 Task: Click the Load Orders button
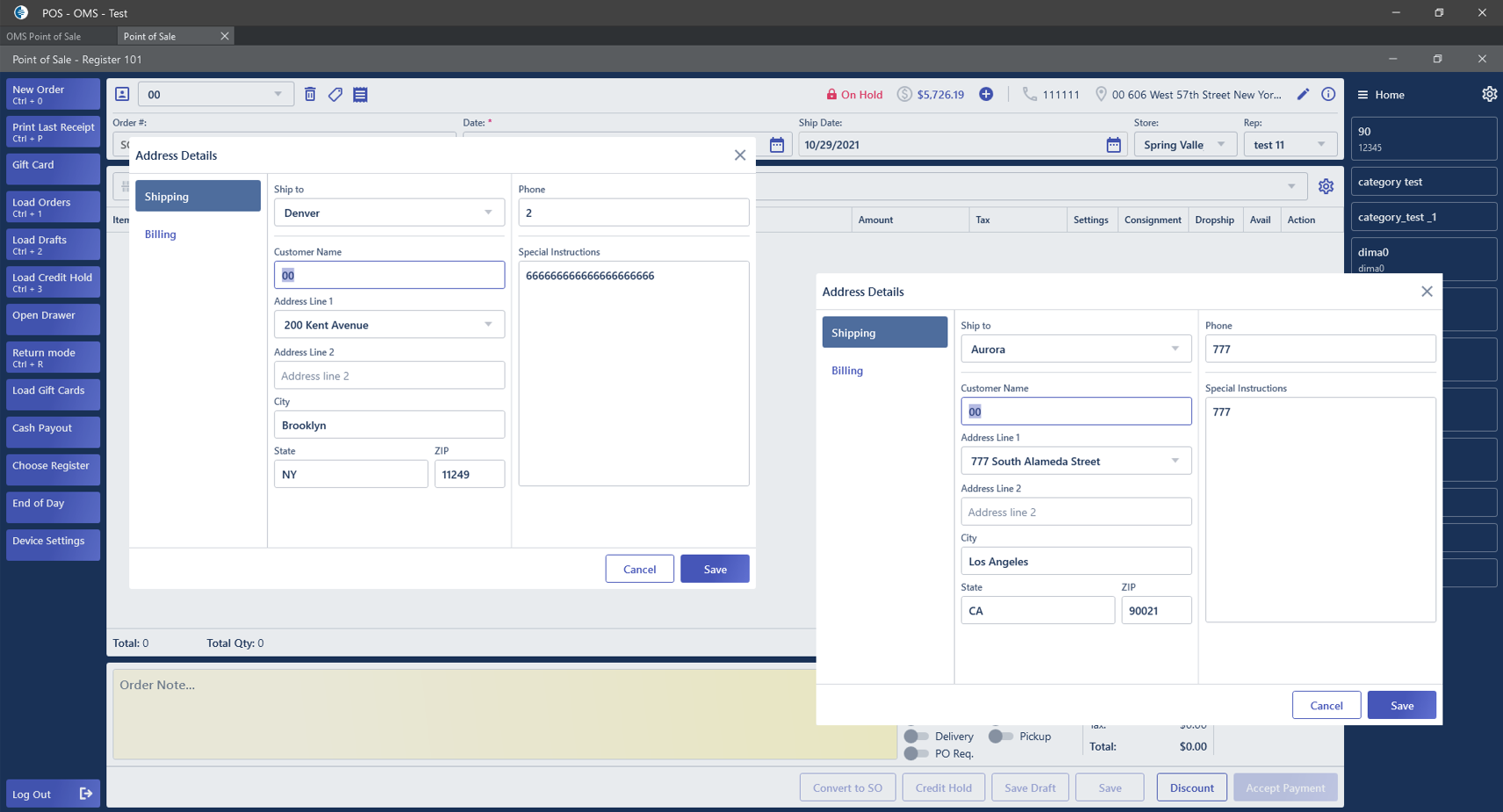[x=53, y=207]
